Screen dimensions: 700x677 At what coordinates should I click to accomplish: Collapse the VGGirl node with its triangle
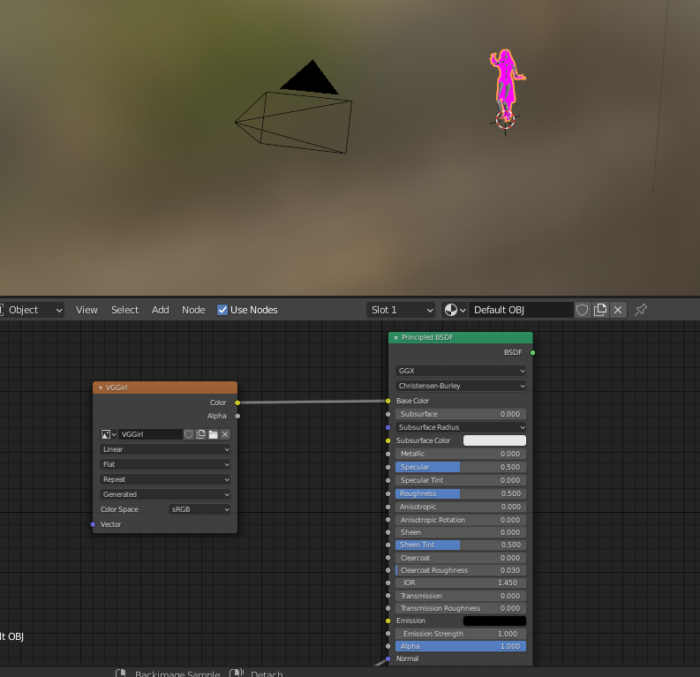point(100,388)
